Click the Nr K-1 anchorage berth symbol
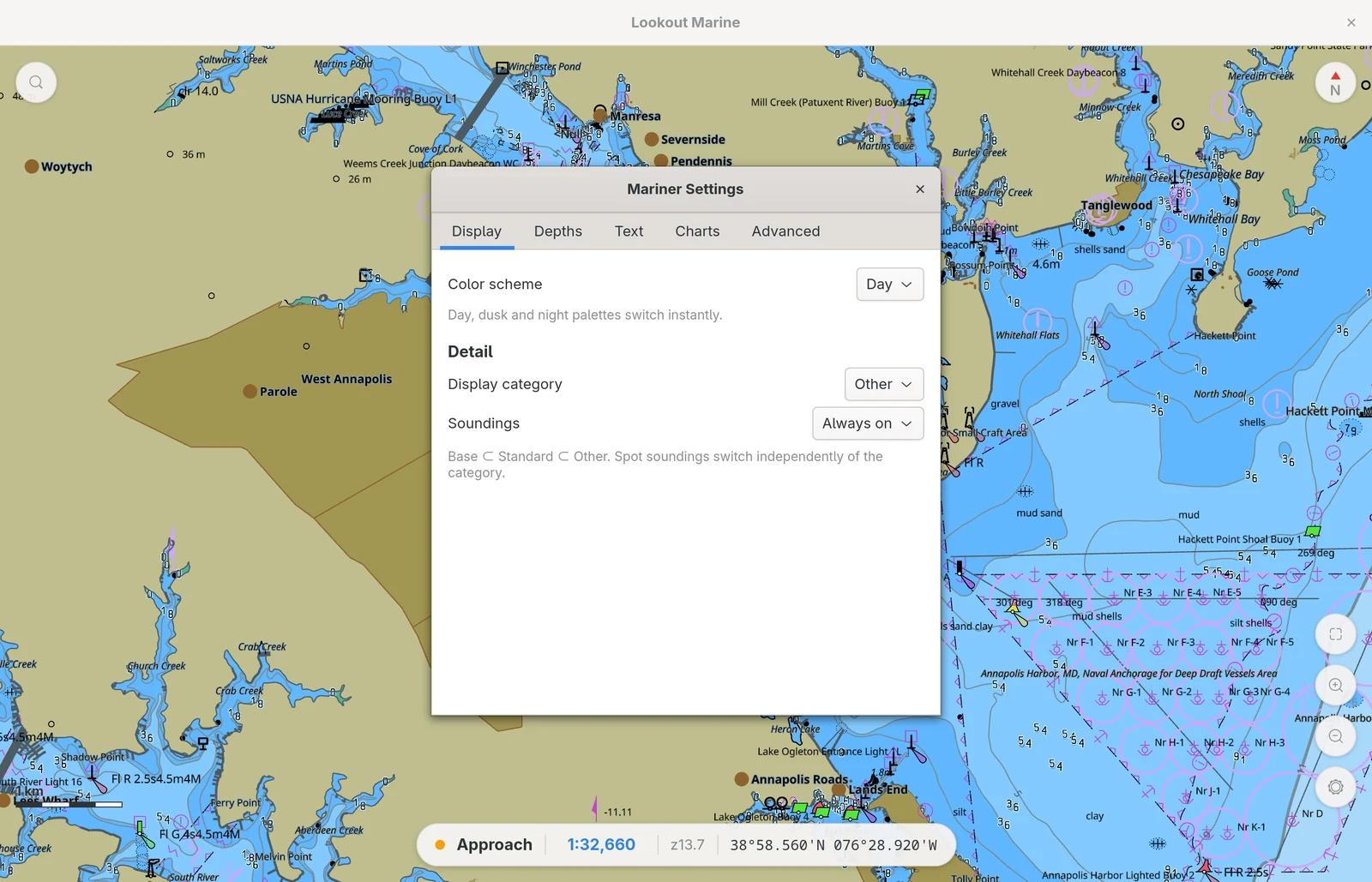The height and width of the screenshot is (882, 1372). coord(1229,831)
